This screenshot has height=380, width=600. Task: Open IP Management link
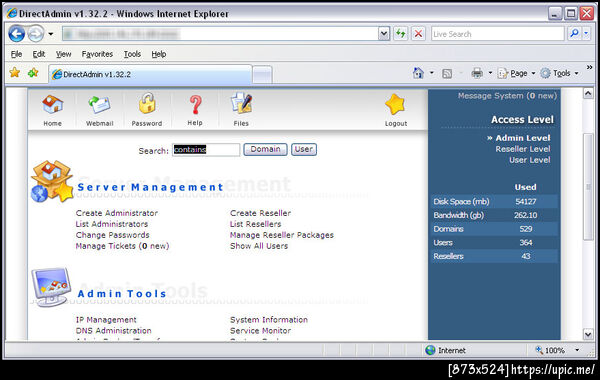[106, 320]
